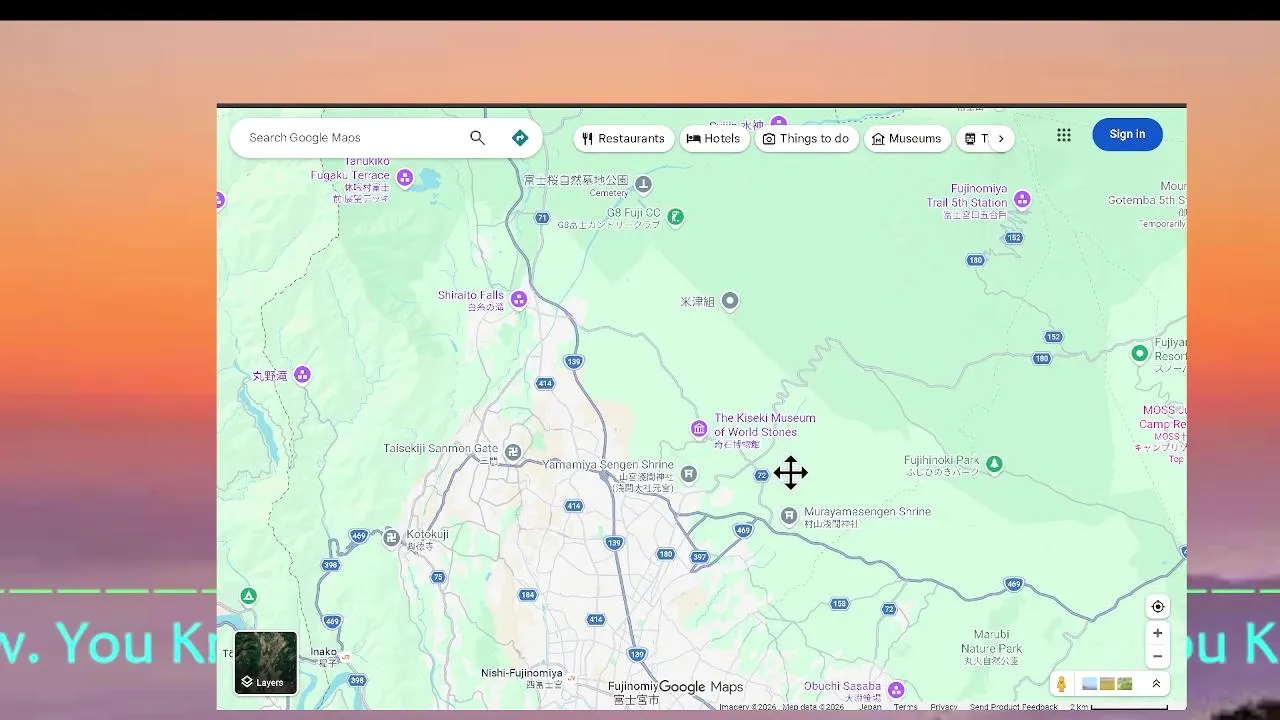
Task: Click the Sign in button
Action: pyautogui.click(x=1127, y=134)
